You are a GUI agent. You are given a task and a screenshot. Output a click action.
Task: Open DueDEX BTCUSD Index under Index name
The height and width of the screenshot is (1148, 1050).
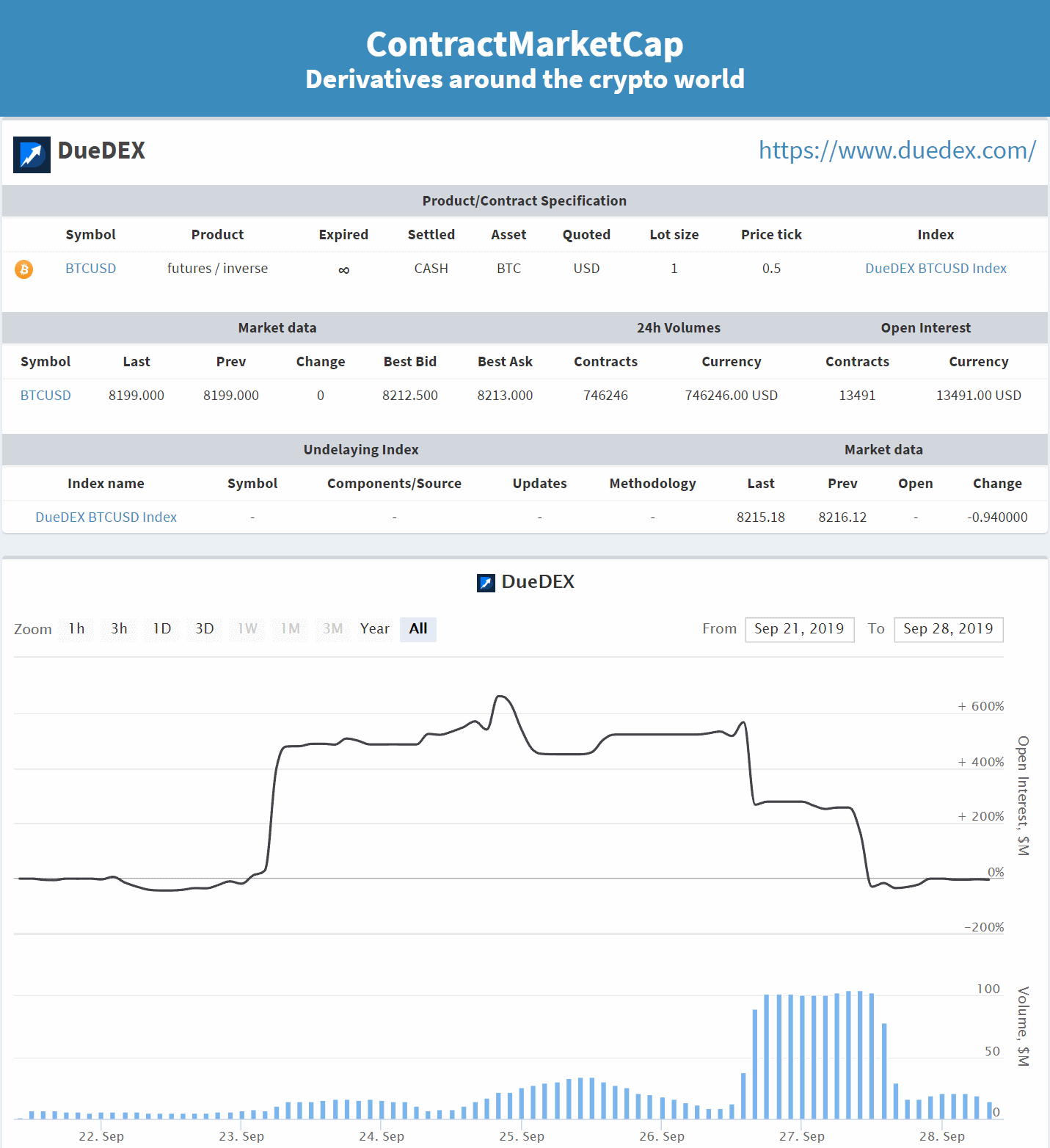coord(106,517)
